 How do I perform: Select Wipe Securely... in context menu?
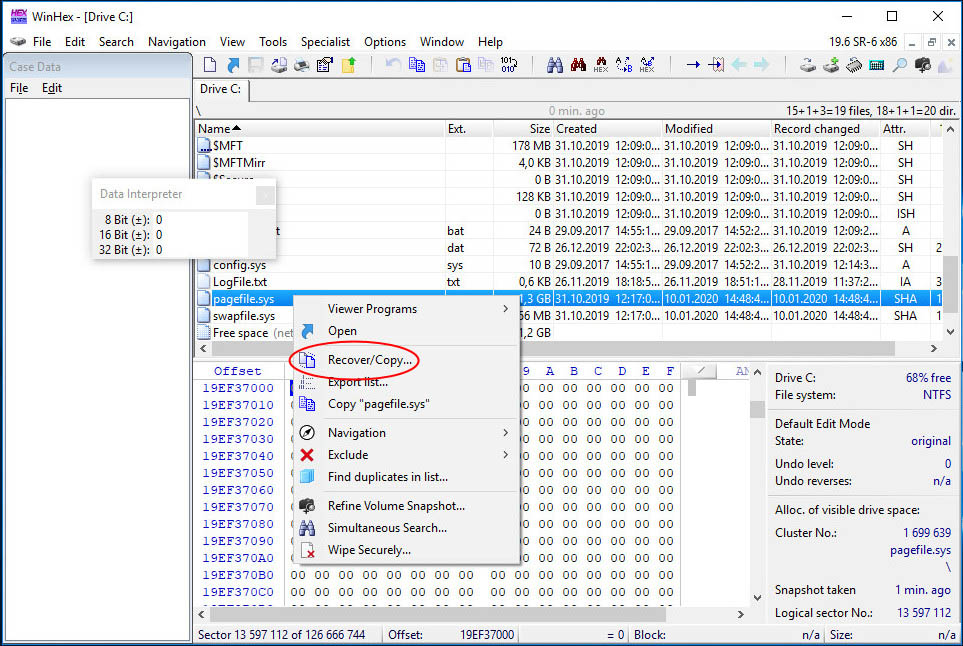[407, 550]
